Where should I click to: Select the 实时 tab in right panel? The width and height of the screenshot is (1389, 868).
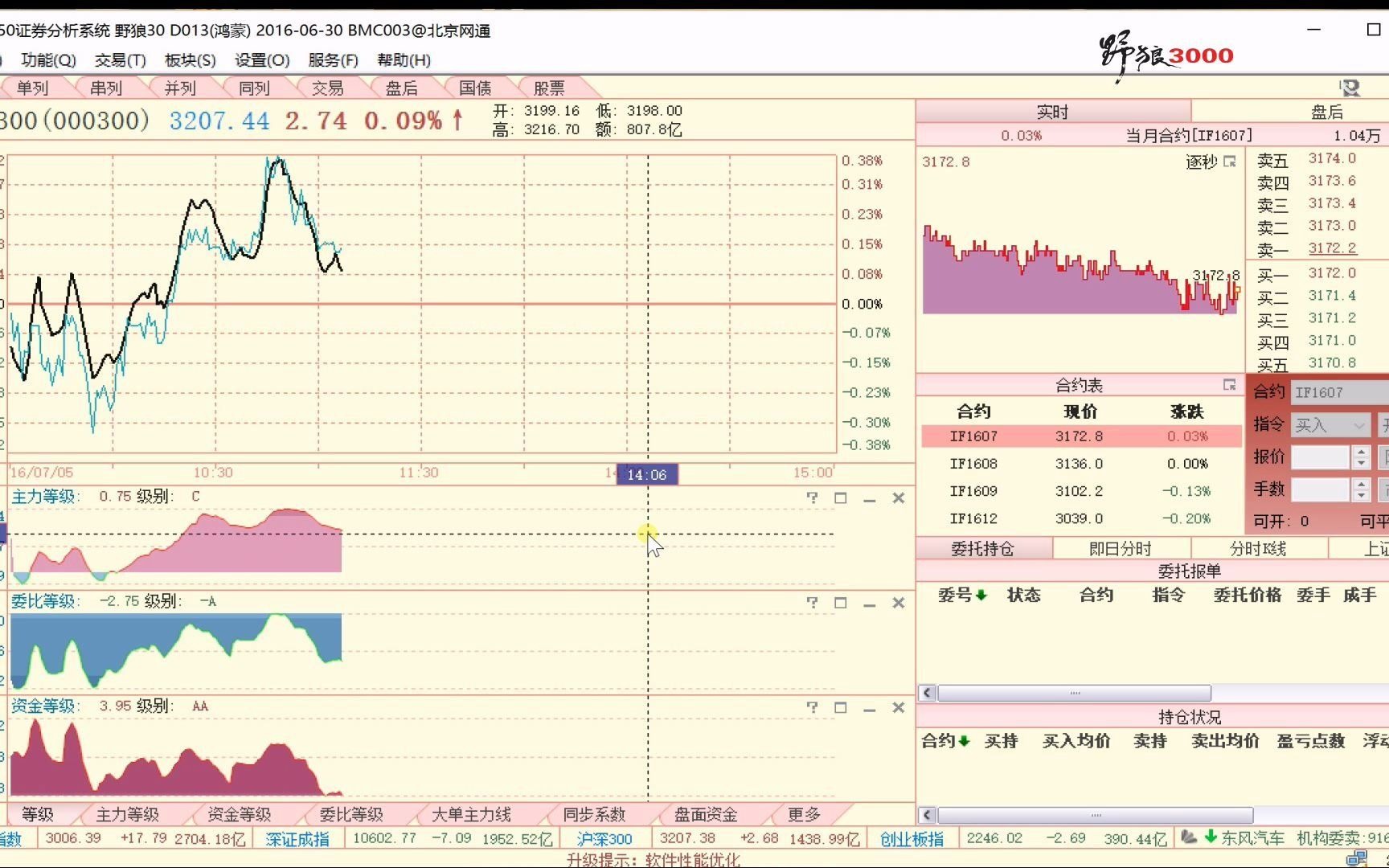click(1053, 112)
